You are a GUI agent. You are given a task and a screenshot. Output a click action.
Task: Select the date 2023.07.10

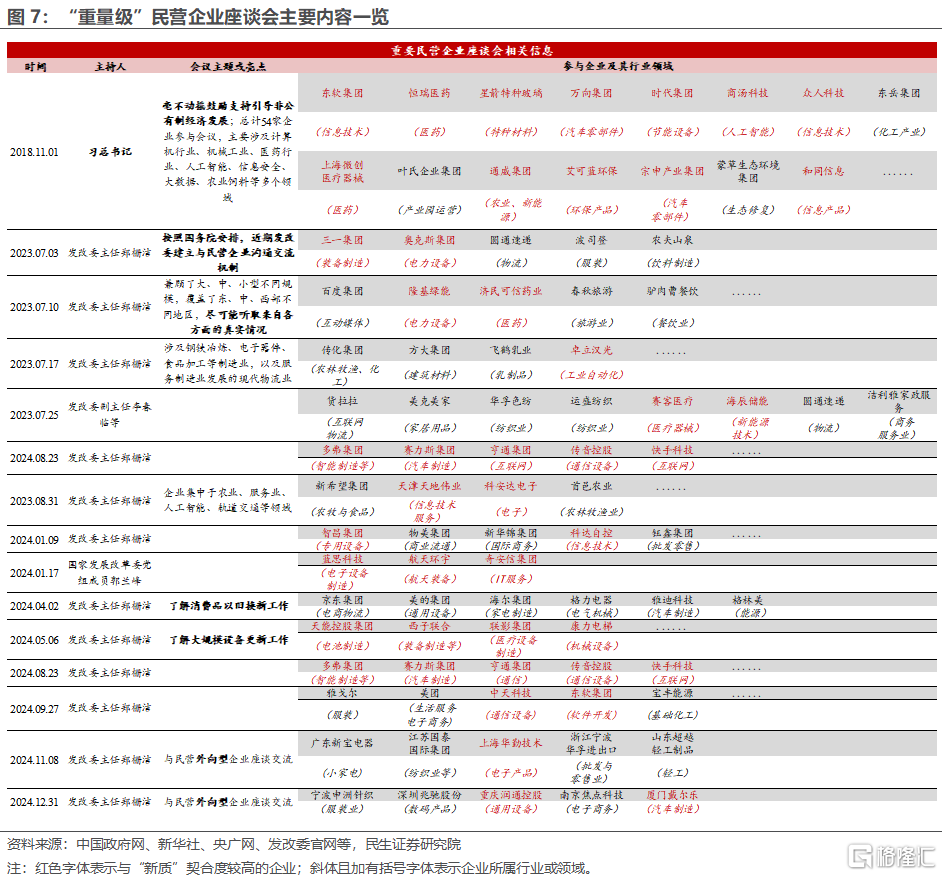pyautogui.click(x=34, y=307)
